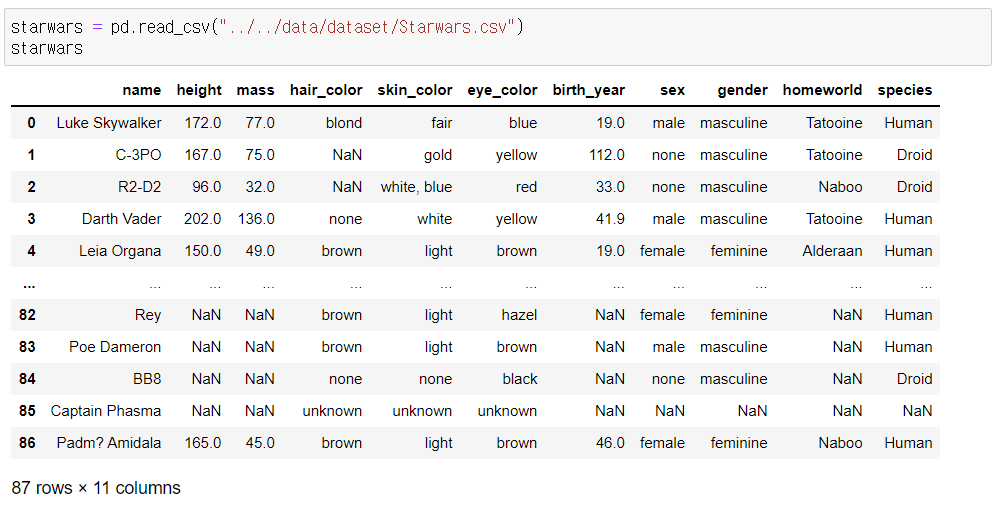Select the 'Leia Organa' name cell
1005x511 pixels.
click(x=120, y=251)
